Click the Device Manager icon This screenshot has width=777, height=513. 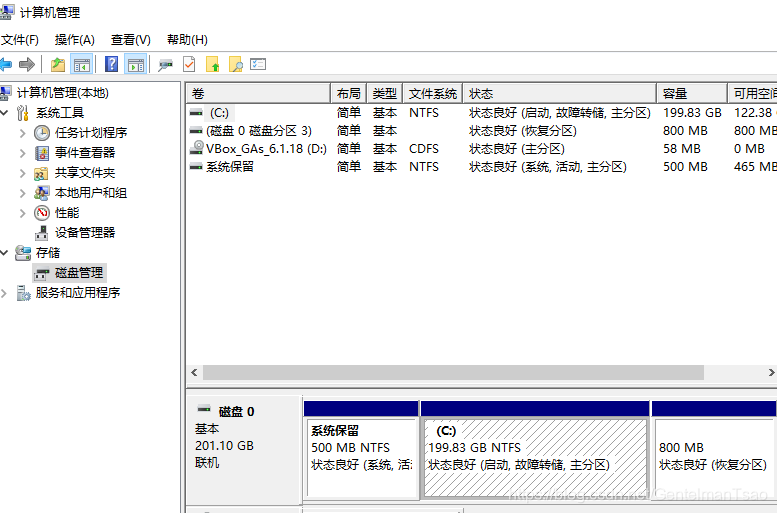42,233
